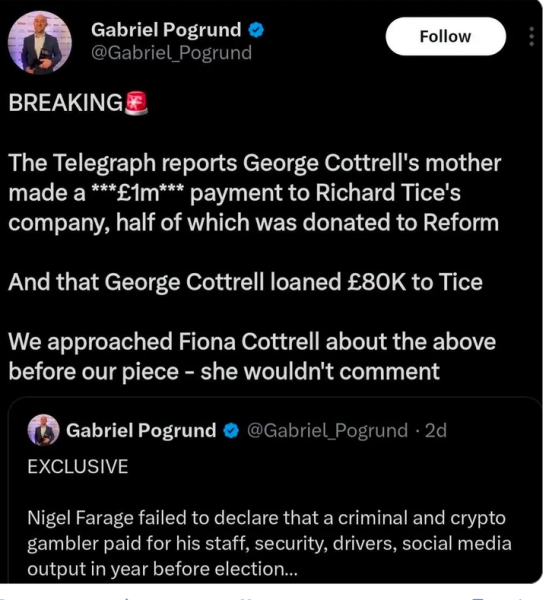
Task: Click the top @Gabriel_Pogrund handle under the name
Action: pyautogui.click(x=171, y=53)
